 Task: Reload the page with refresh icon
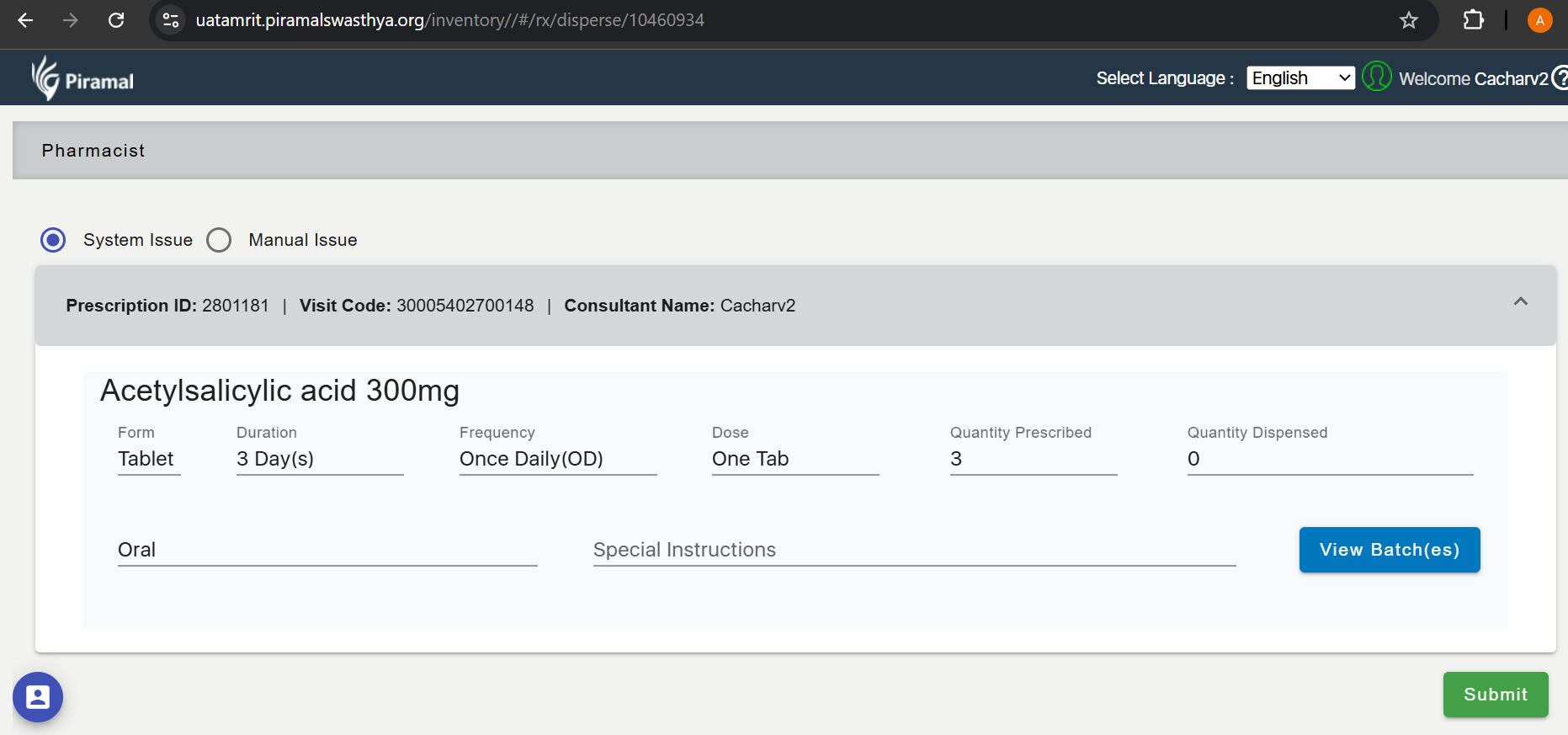[x=116, y=20]
